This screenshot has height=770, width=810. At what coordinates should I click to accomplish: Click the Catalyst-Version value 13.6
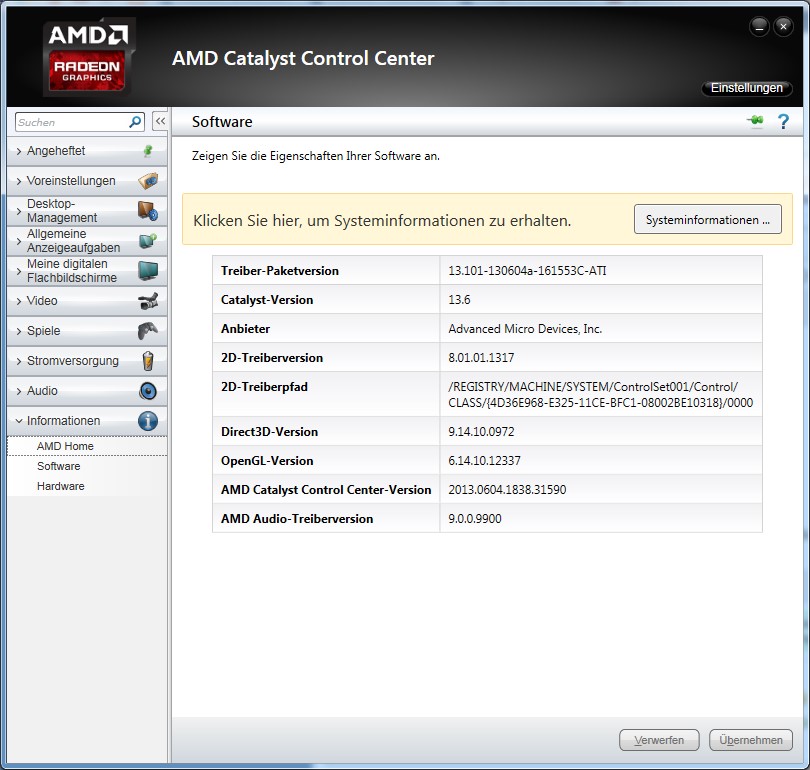coord(459,300)
